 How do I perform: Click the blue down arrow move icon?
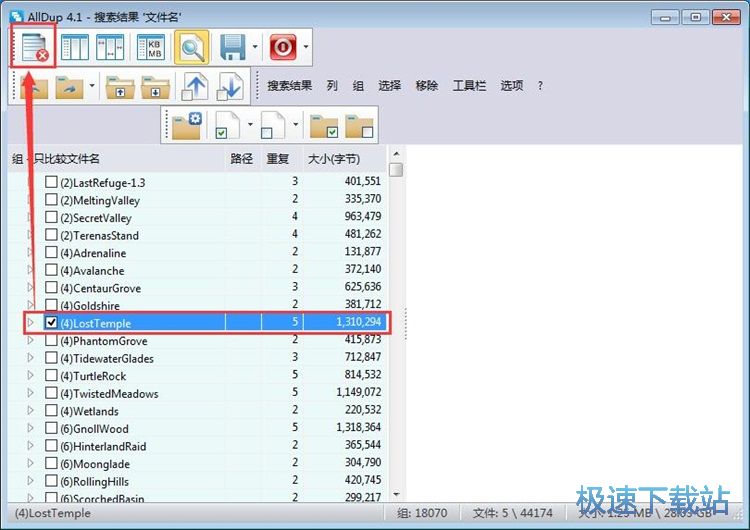click(x=230, y=87)
